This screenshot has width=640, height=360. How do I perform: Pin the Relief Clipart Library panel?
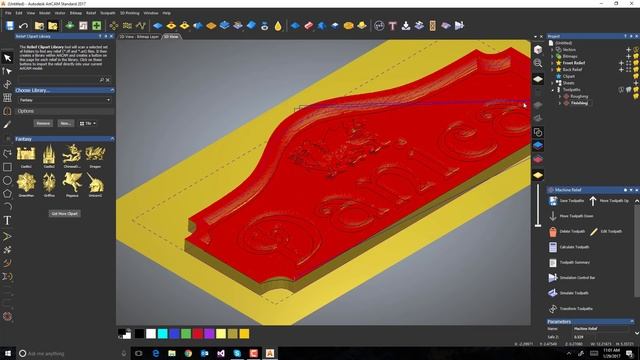click(x=106, y=36)
